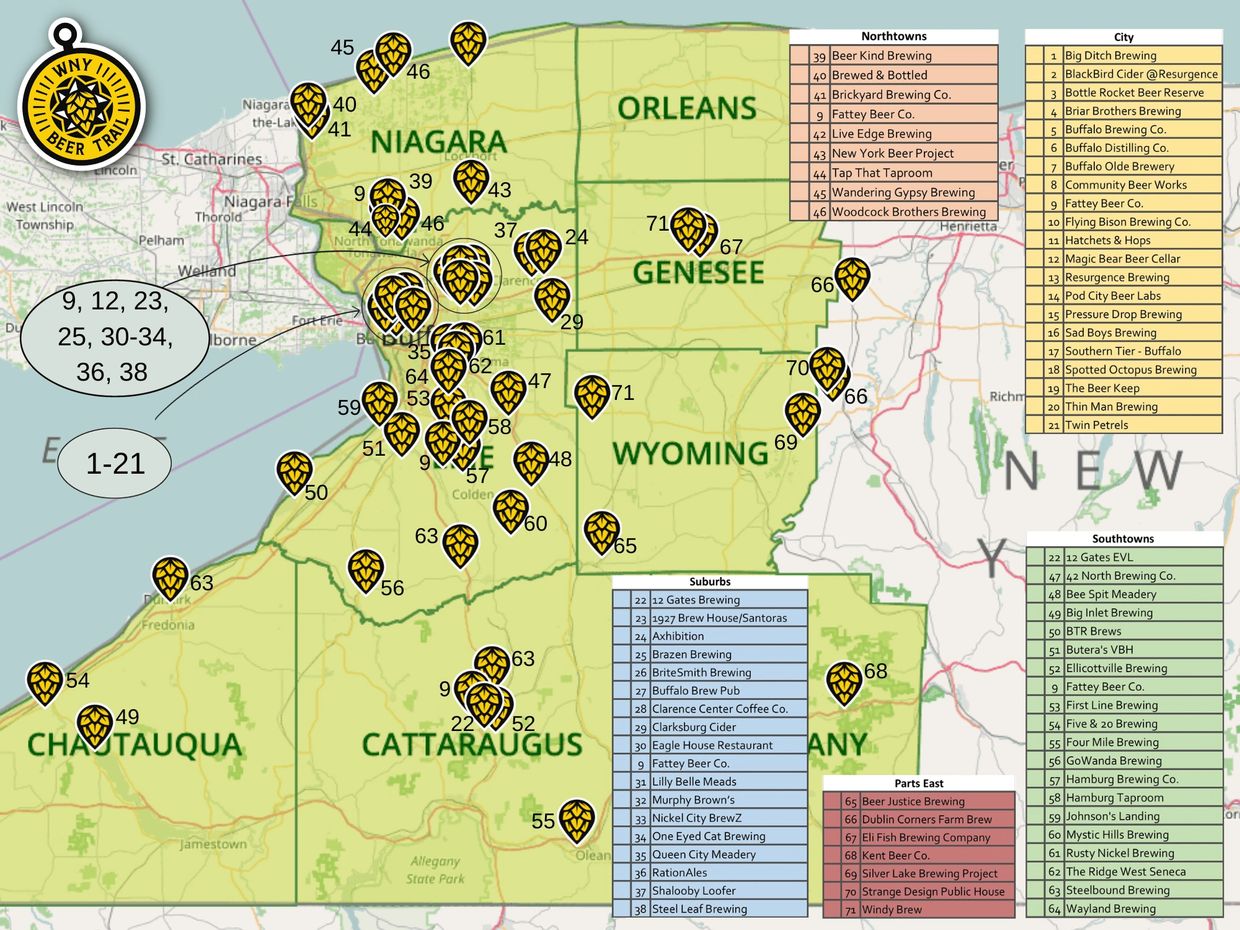Select the 12 Gates Brewing row
The image size is (1240, 930).
(710, 600)
